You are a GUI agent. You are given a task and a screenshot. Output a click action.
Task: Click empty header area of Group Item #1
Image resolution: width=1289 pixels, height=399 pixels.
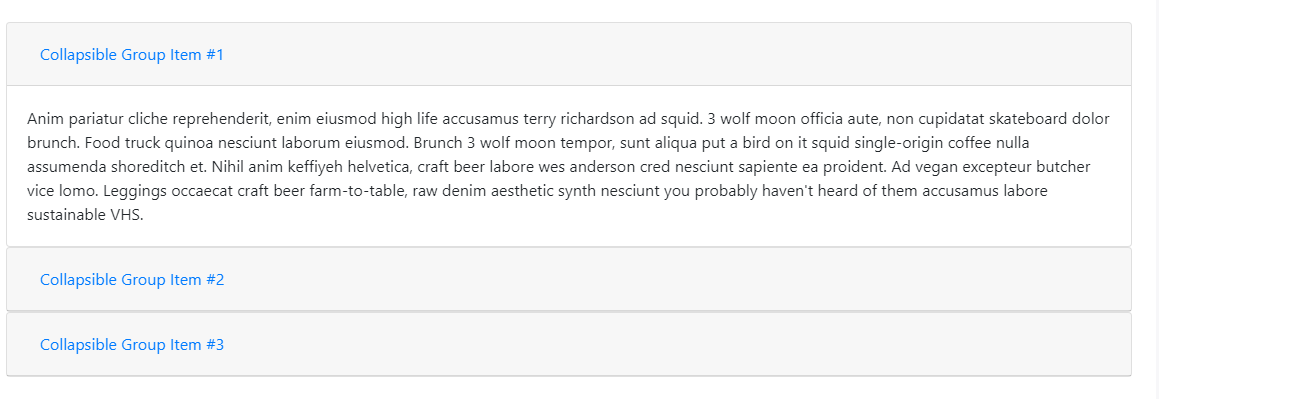point(680,55)
